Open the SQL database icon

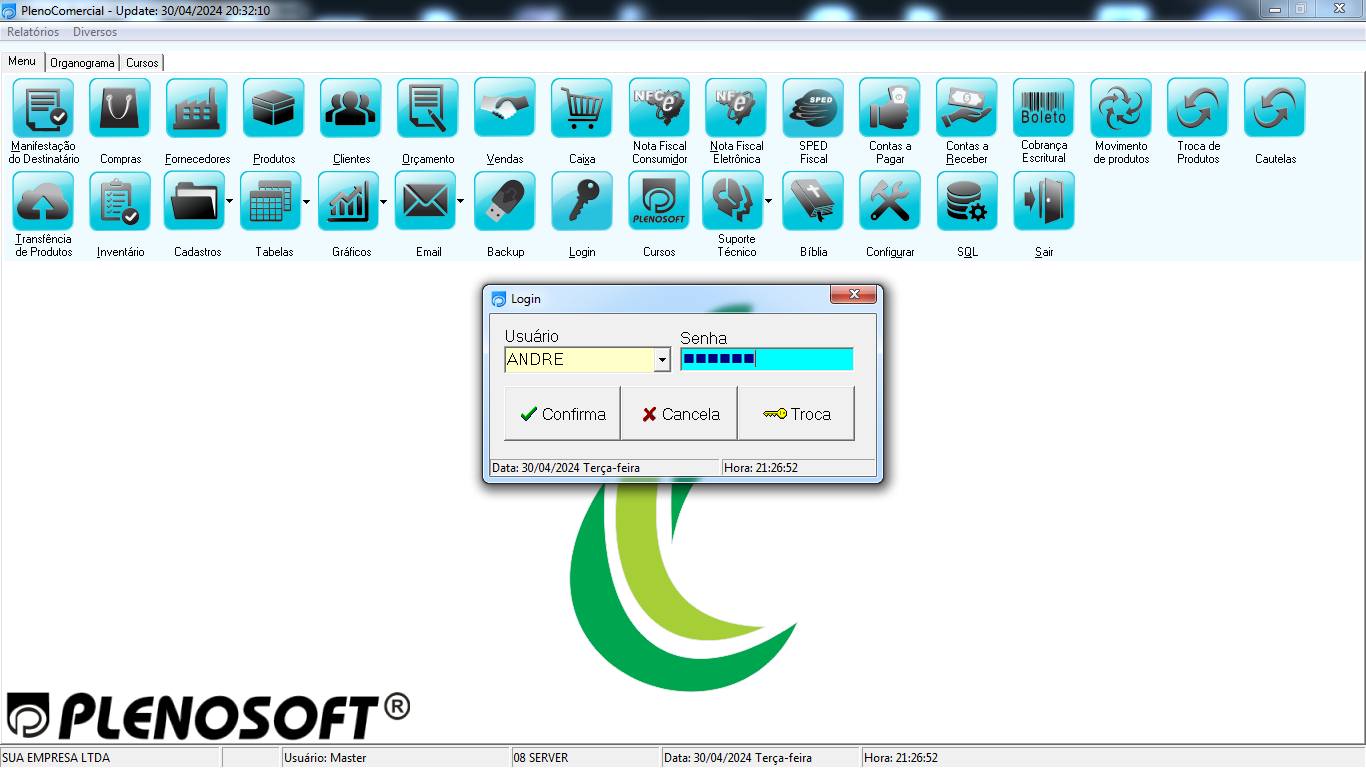[x=967, y=201]
